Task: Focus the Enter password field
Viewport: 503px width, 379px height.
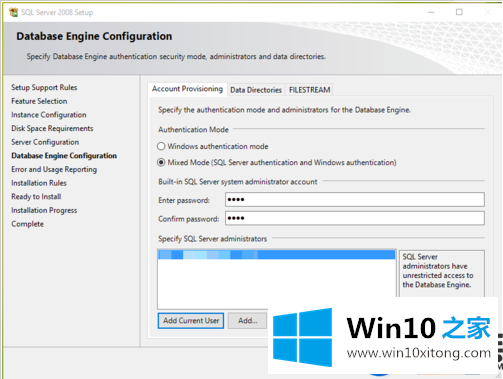Action: 355,200
